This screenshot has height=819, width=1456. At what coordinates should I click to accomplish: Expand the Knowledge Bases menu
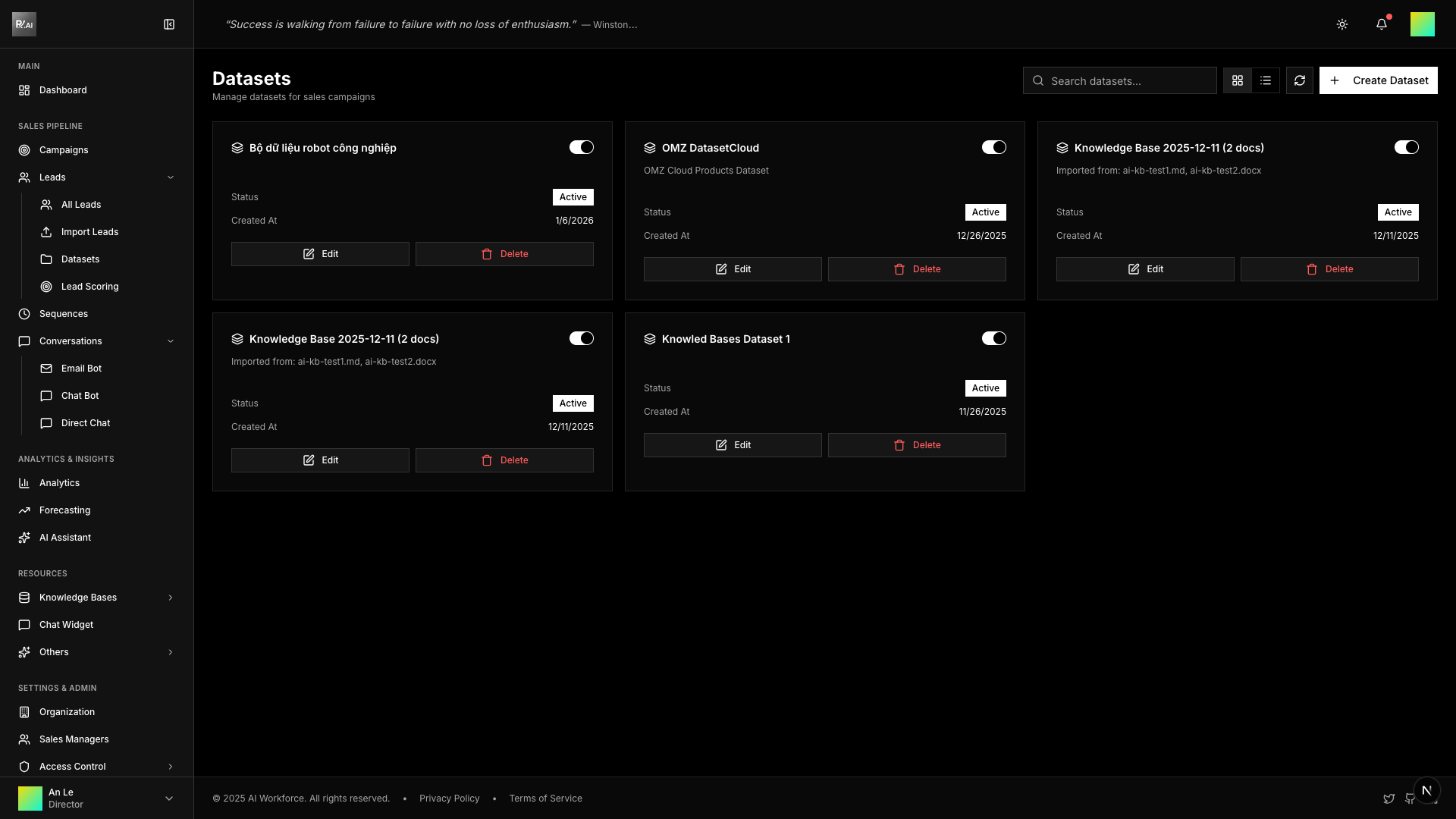(170, 598)
